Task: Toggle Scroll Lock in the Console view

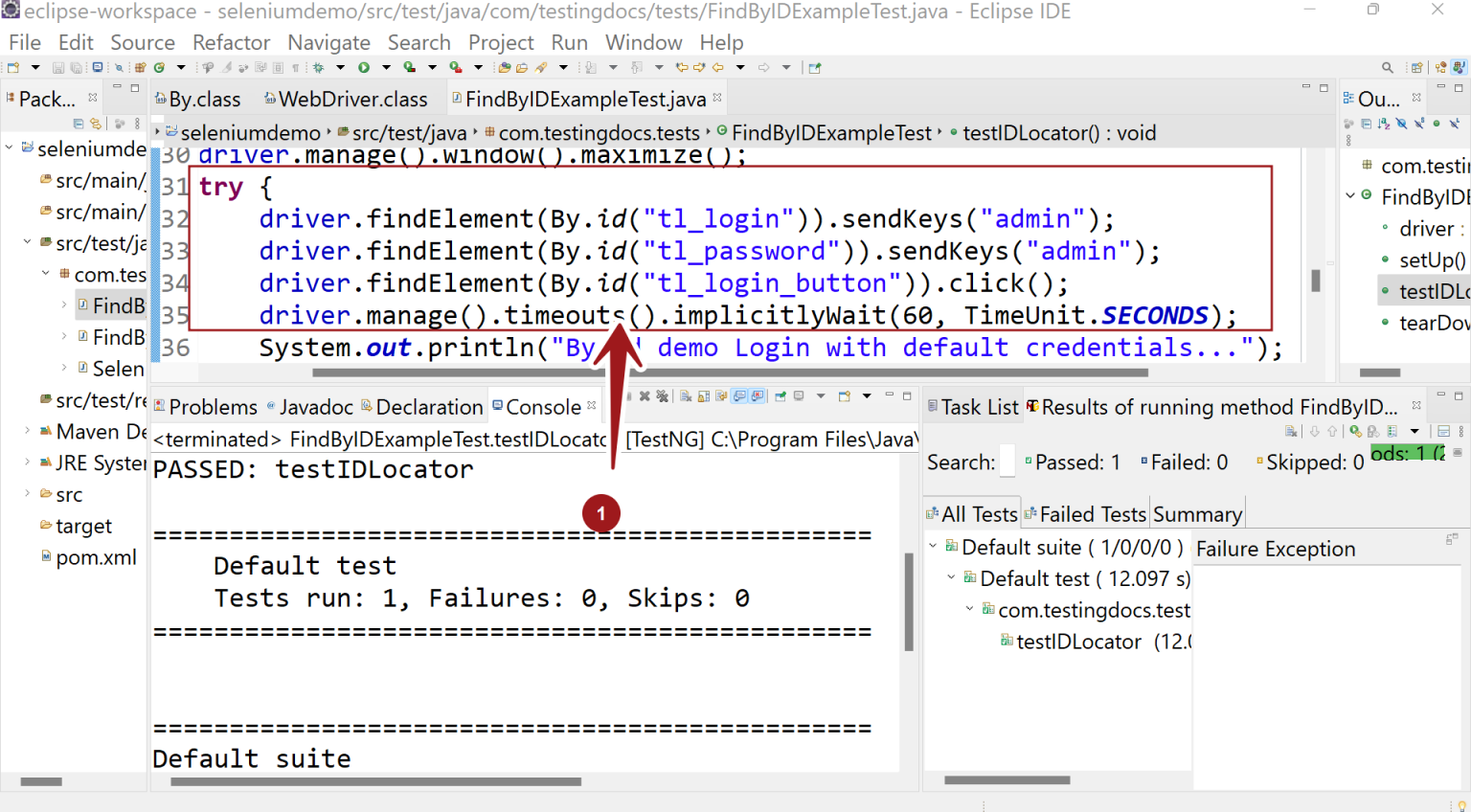Action: pyautogui.click(x=703, y=395)
